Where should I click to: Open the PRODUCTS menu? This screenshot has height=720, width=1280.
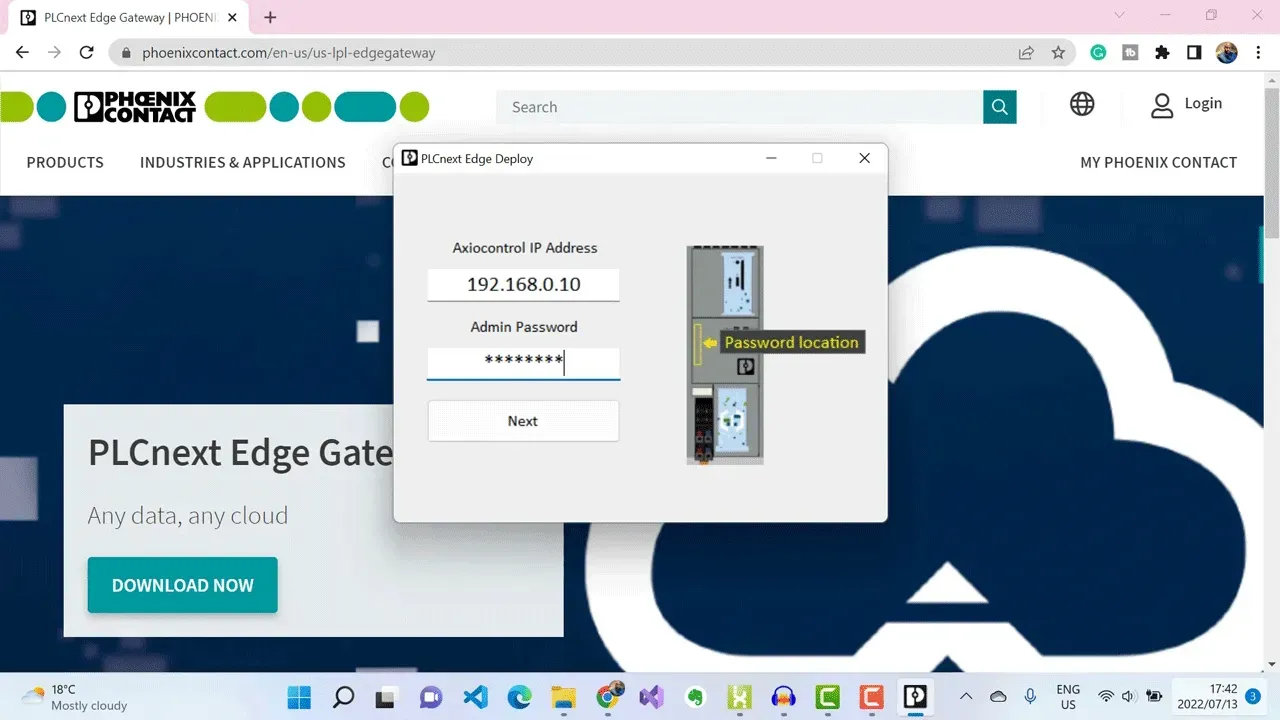click(x=65, y=162)
